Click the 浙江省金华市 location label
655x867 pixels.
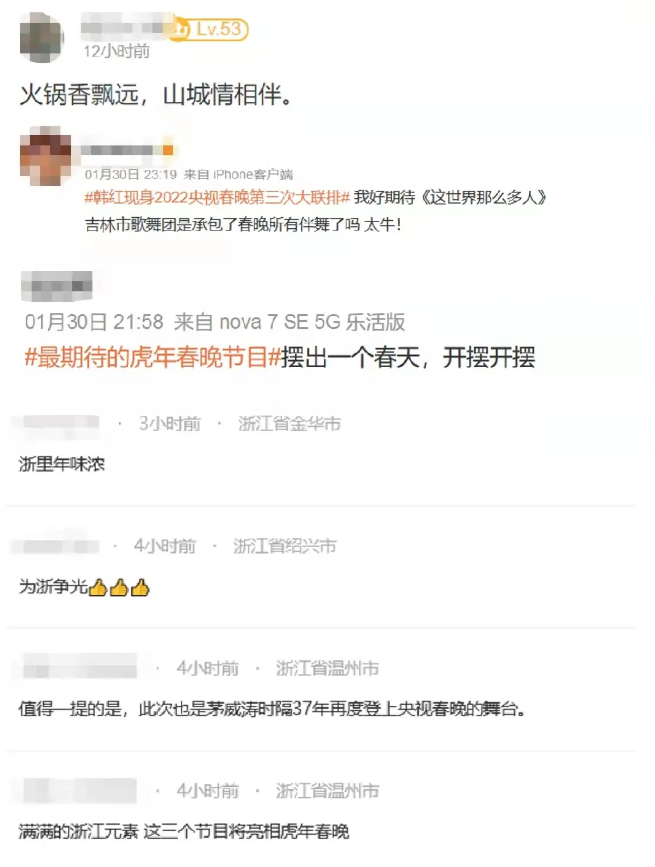point(289,424)
